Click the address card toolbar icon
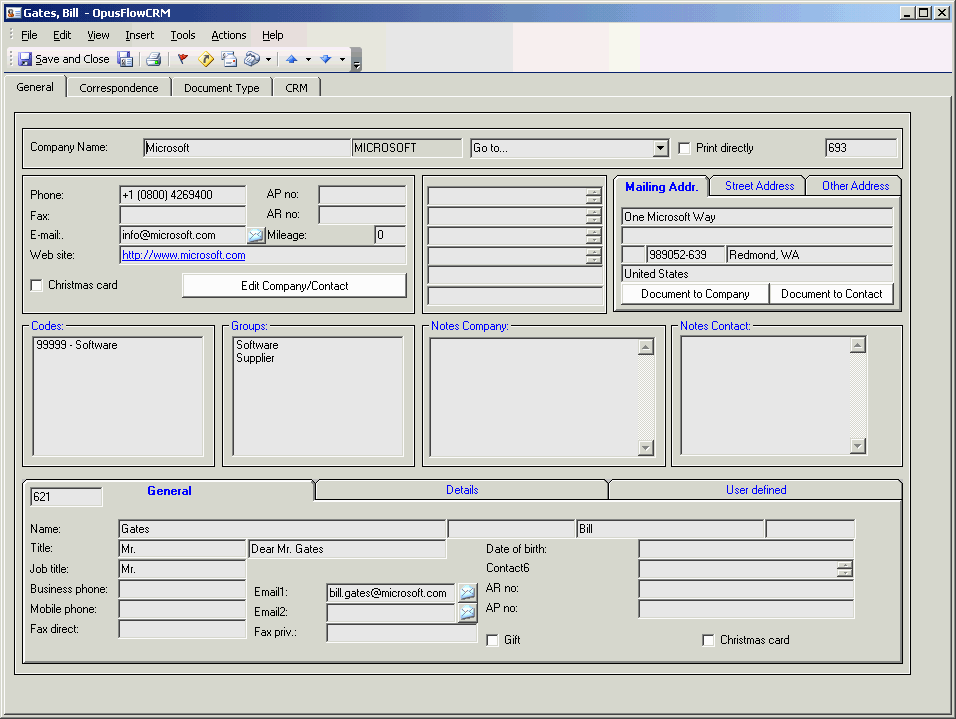 (x=229, y=59)
